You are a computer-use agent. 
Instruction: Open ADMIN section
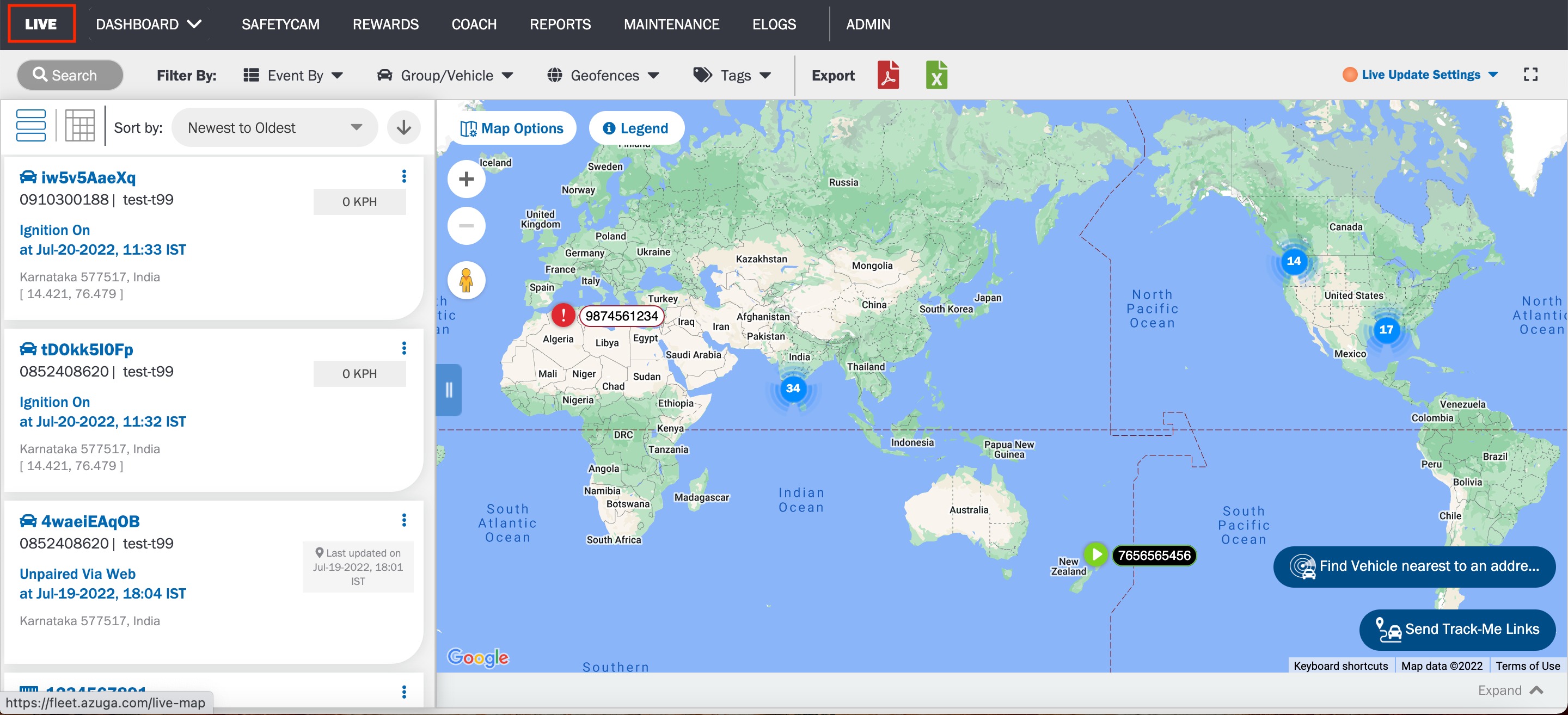click(868, 24)
